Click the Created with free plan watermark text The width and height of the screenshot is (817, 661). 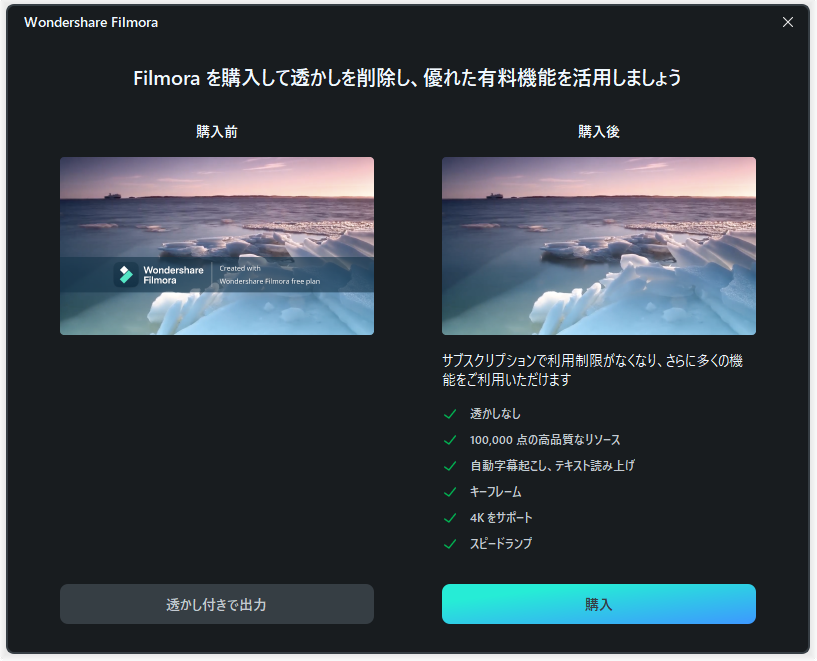pos(269,275)
